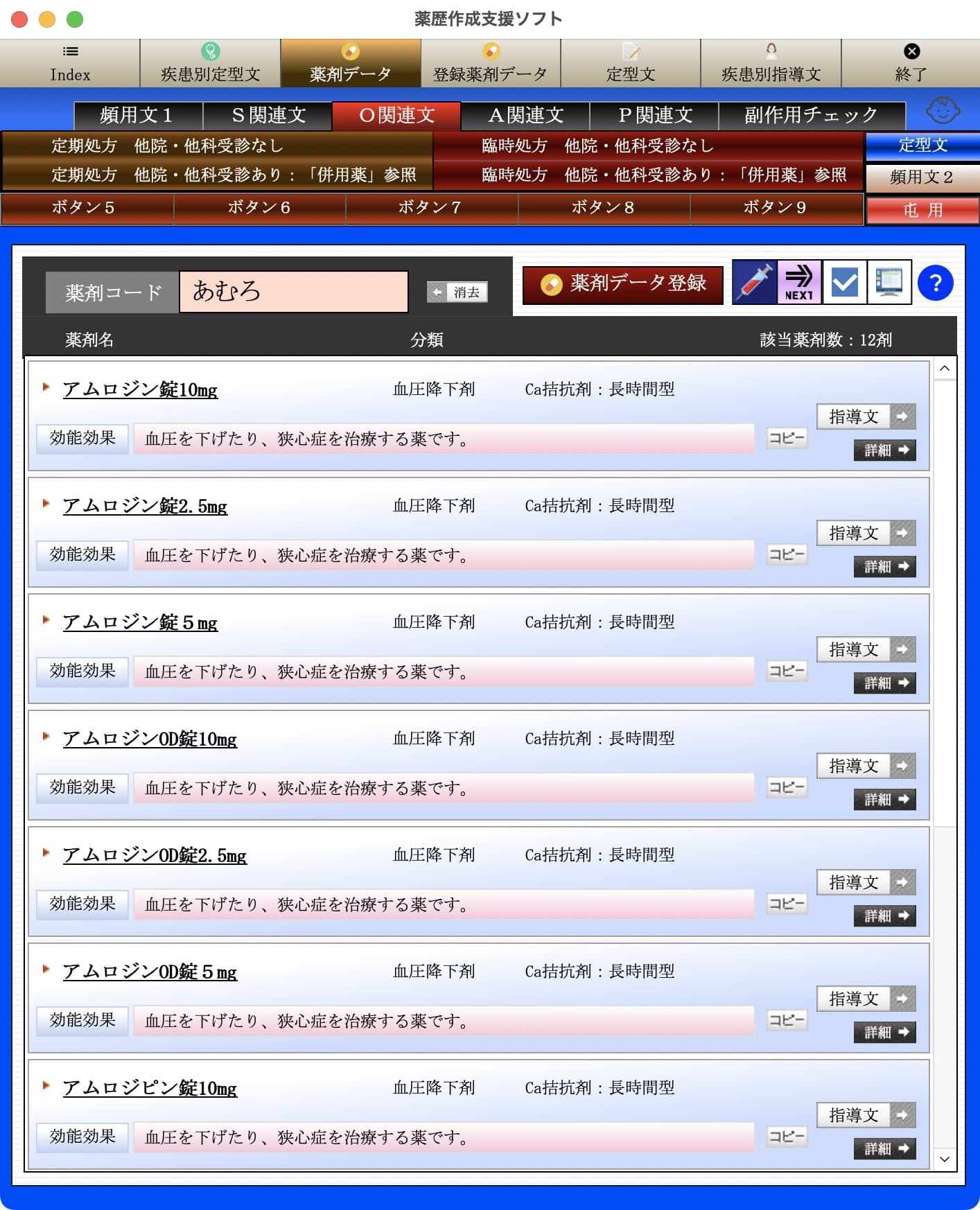Viewport: 980px width, 1210px height.
Task: Click the syringe injection icon
Action: pos(755,282)
